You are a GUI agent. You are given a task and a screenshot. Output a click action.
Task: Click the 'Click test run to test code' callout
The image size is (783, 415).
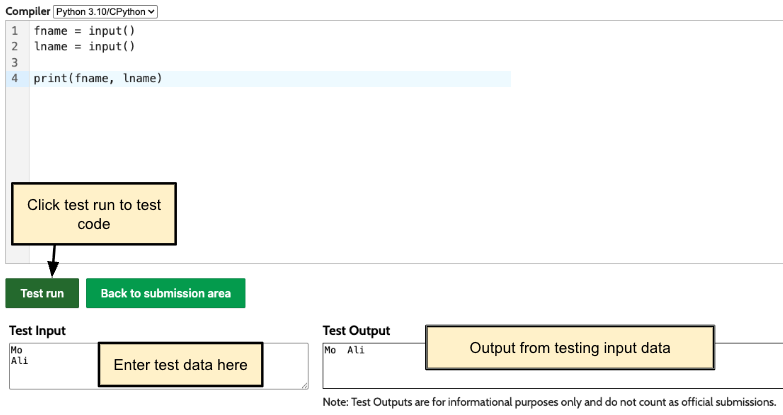pos(94,214)
